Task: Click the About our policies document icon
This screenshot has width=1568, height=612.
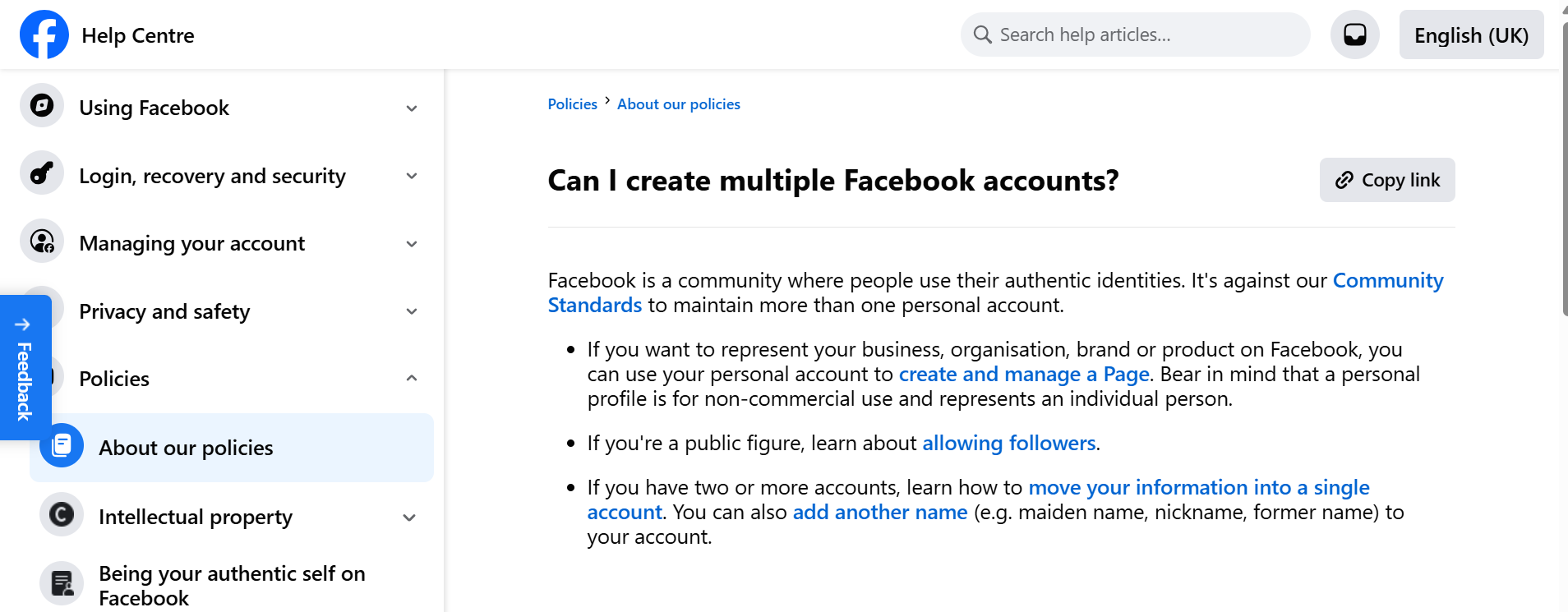Action: (61, 444)
